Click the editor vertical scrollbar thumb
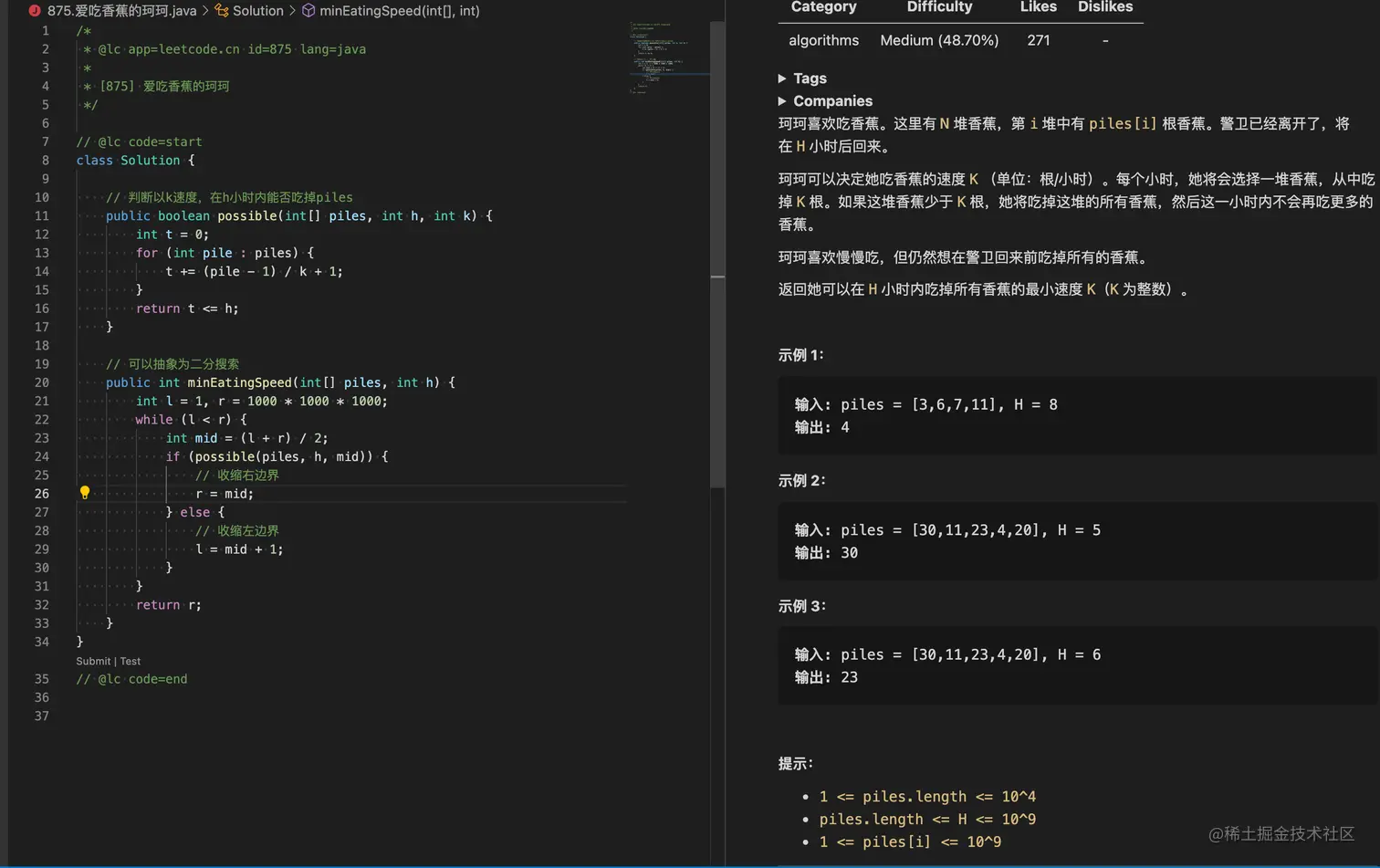 click(717, 256)
